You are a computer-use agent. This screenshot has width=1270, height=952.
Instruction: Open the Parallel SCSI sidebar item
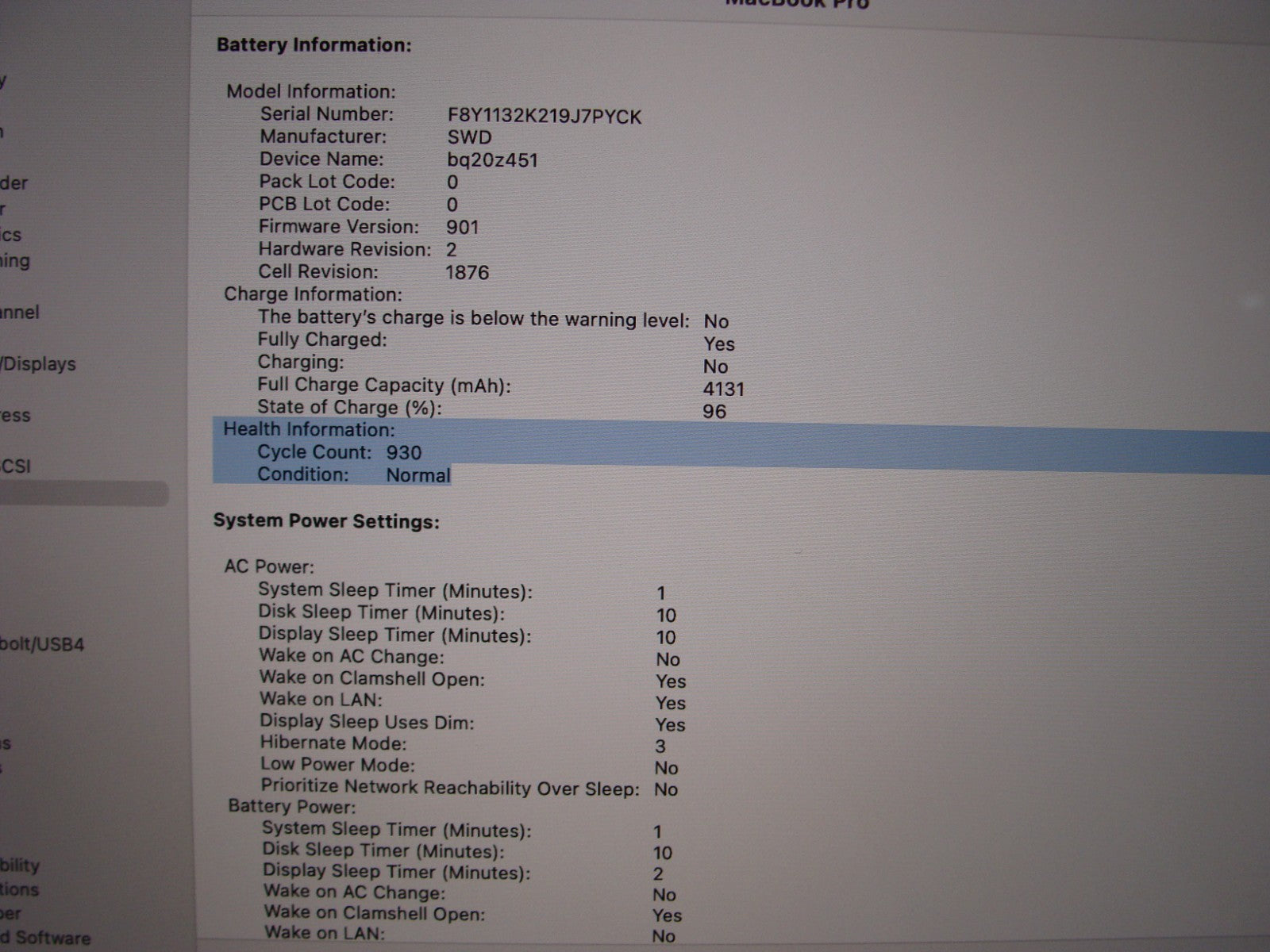pos(16,466)
